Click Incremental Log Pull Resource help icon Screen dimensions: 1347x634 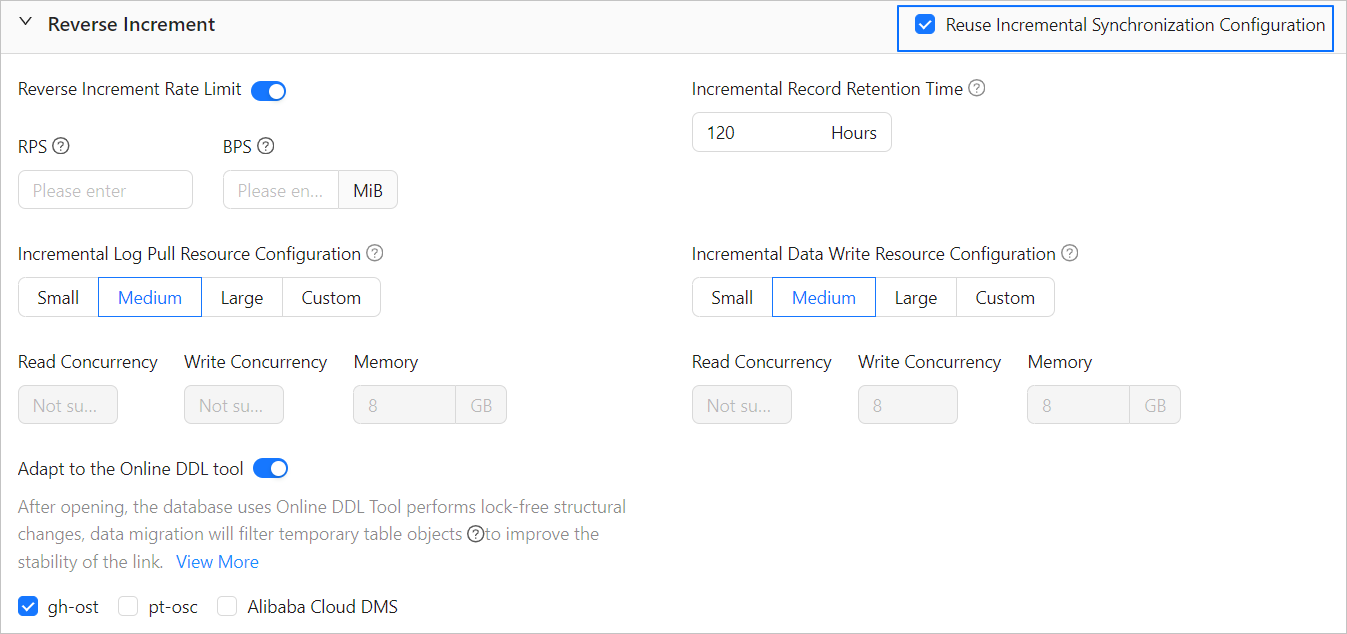(375, 253)
